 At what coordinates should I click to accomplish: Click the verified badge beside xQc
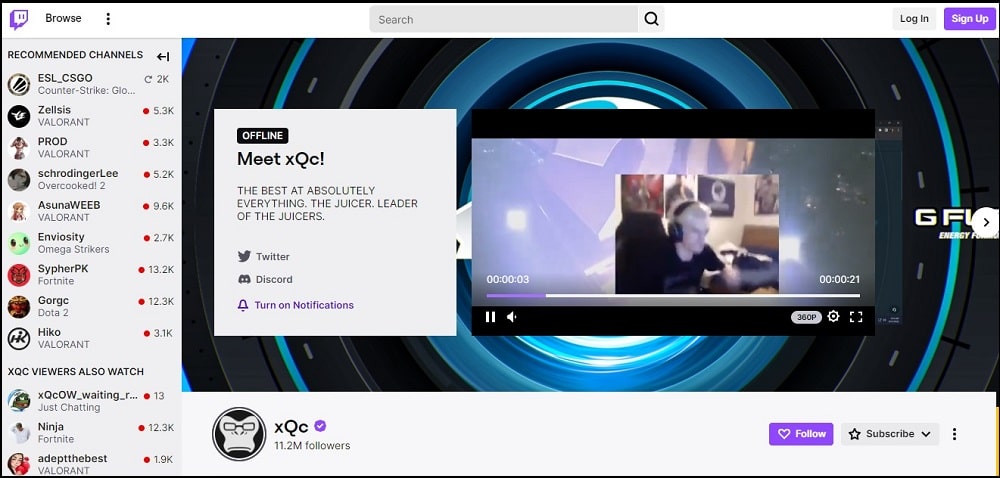pos(320,426)
